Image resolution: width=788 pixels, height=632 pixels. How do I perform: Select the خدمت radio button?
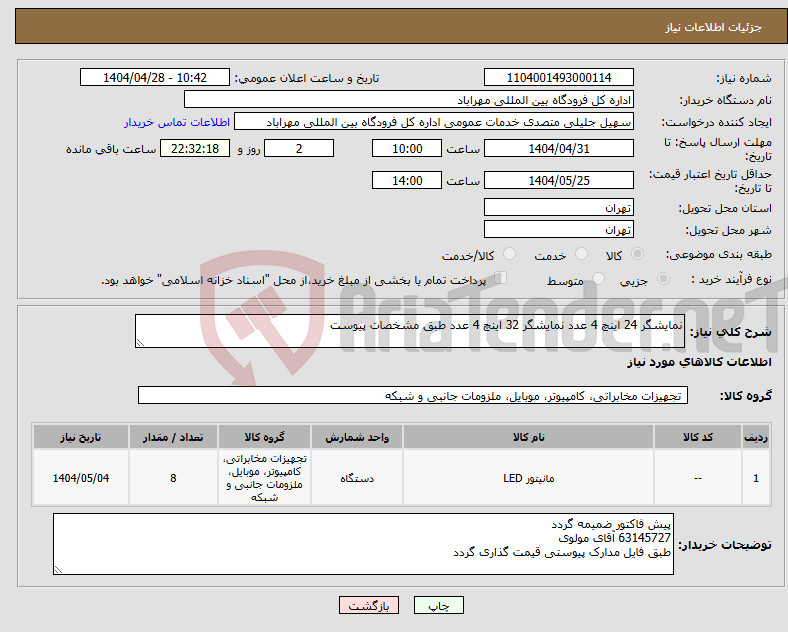click(581, 254)
